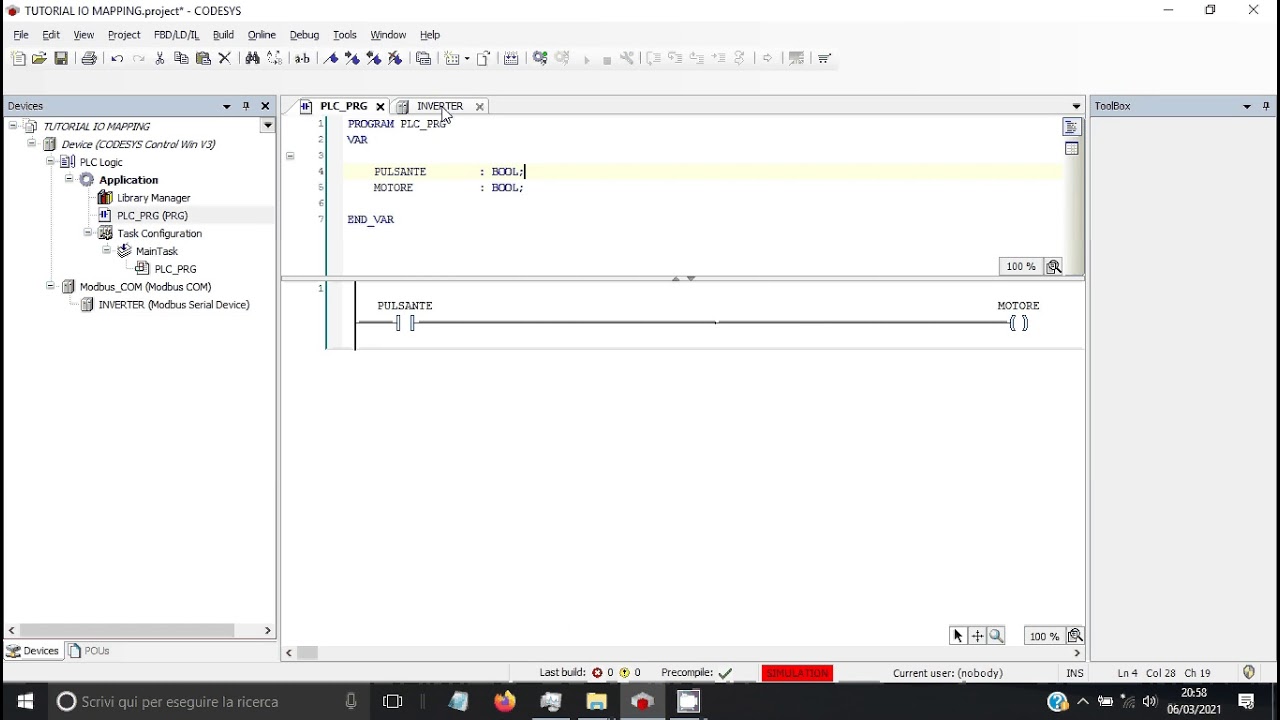Image resolution: width=1280 pixels, height=720 pixels.
Task: Open the editor tab list dropdown
Action: click(x=1076, y=106)
